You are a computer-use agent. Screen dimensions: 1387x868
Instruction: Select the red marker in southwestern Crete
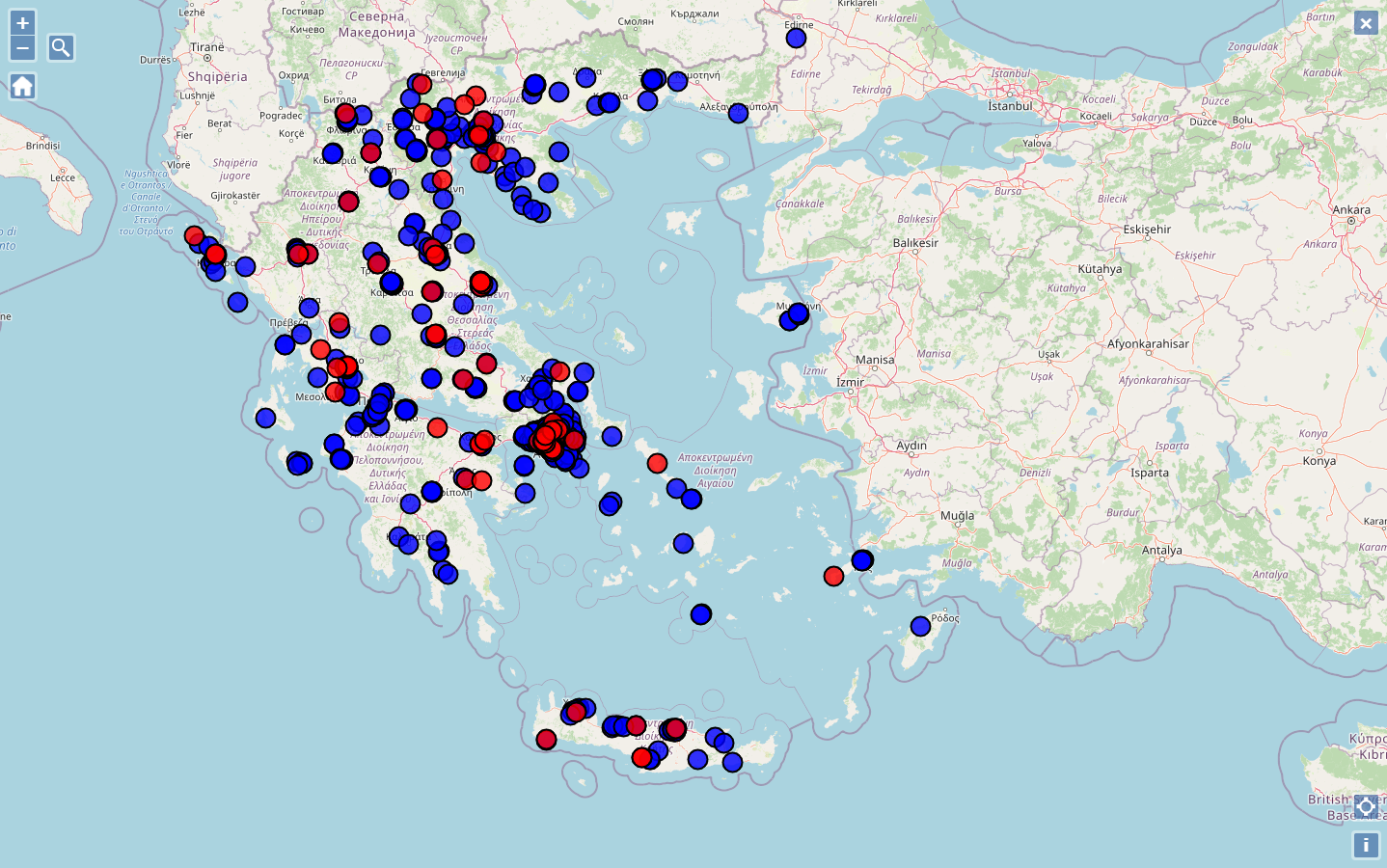(546, 740)
